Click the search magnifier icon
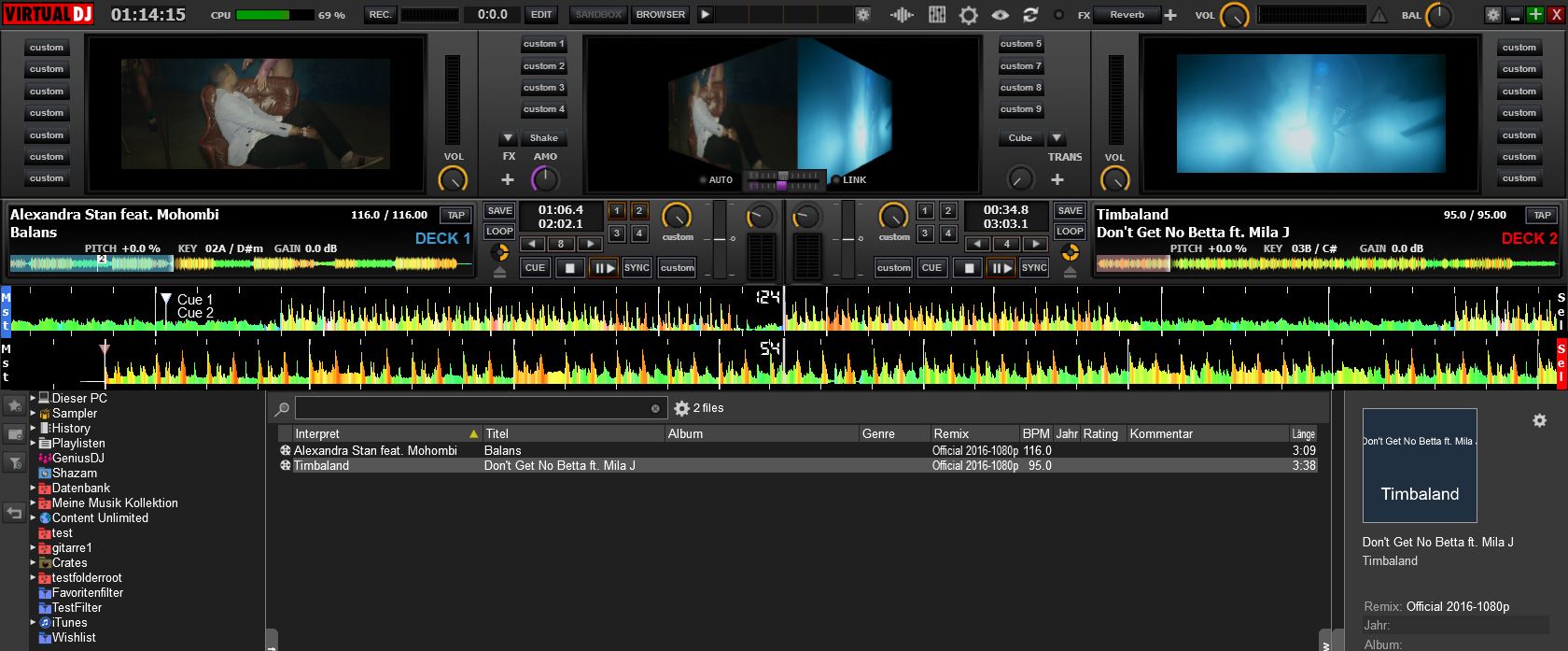This screenshot has height=651, width=1568. pyautogui.click(x=282, y=409)
